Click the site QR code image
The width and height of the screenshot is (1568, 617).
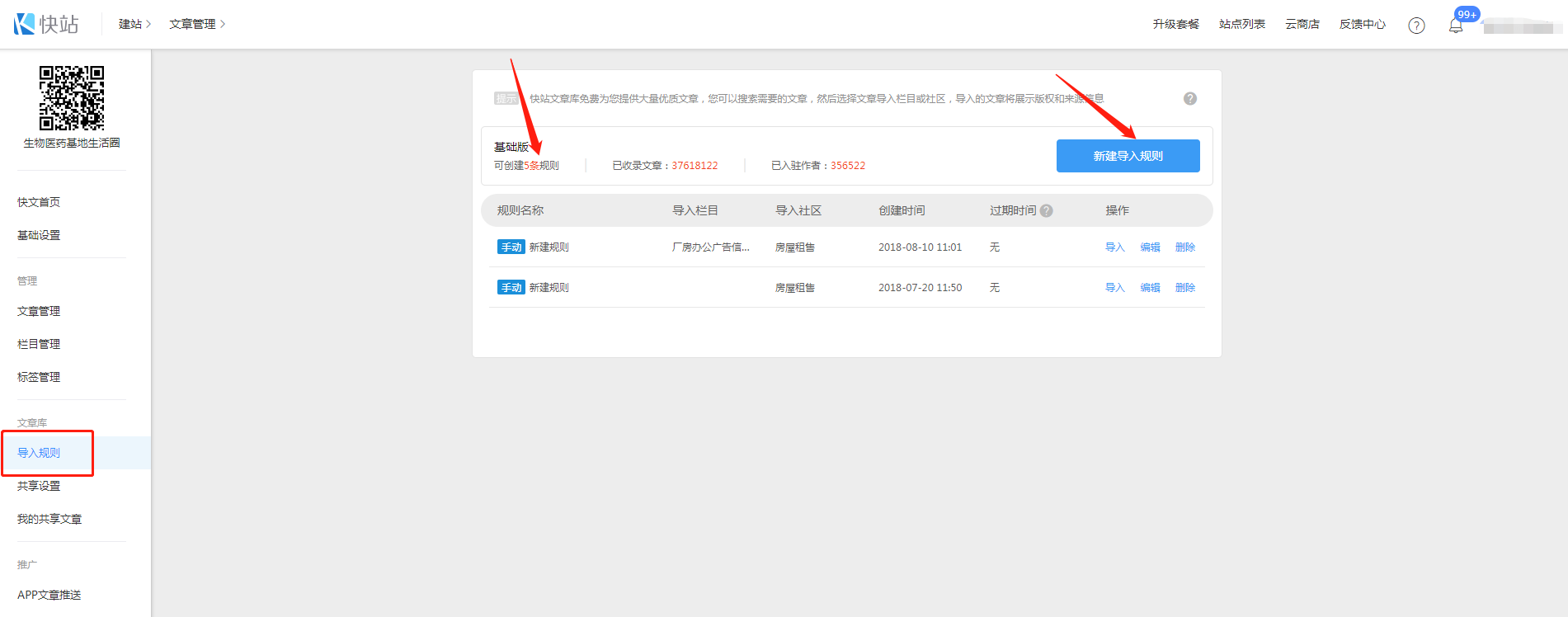point(72,98)
